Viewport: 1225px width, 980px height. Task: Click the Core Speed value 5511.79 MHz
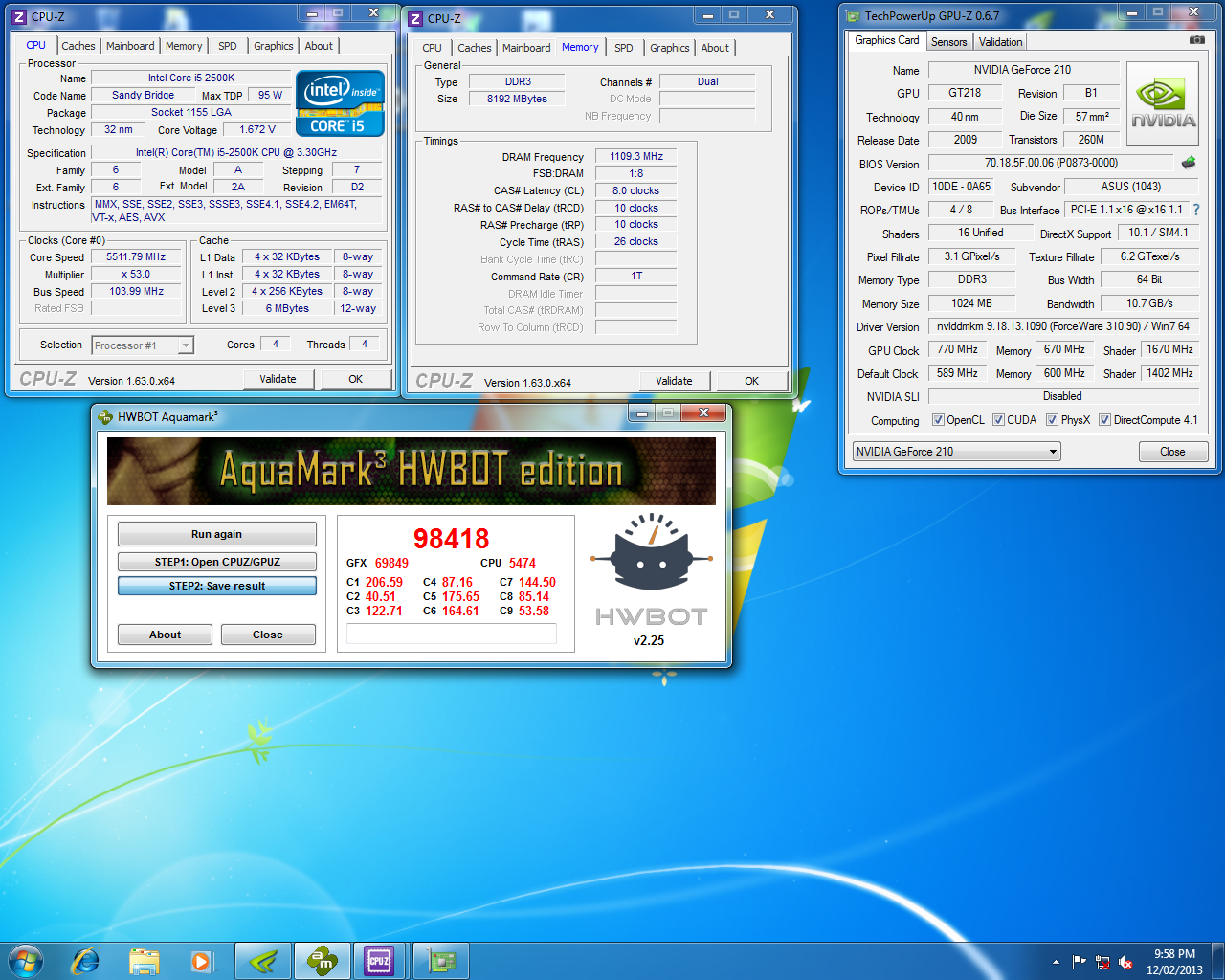tap(136, 256)
